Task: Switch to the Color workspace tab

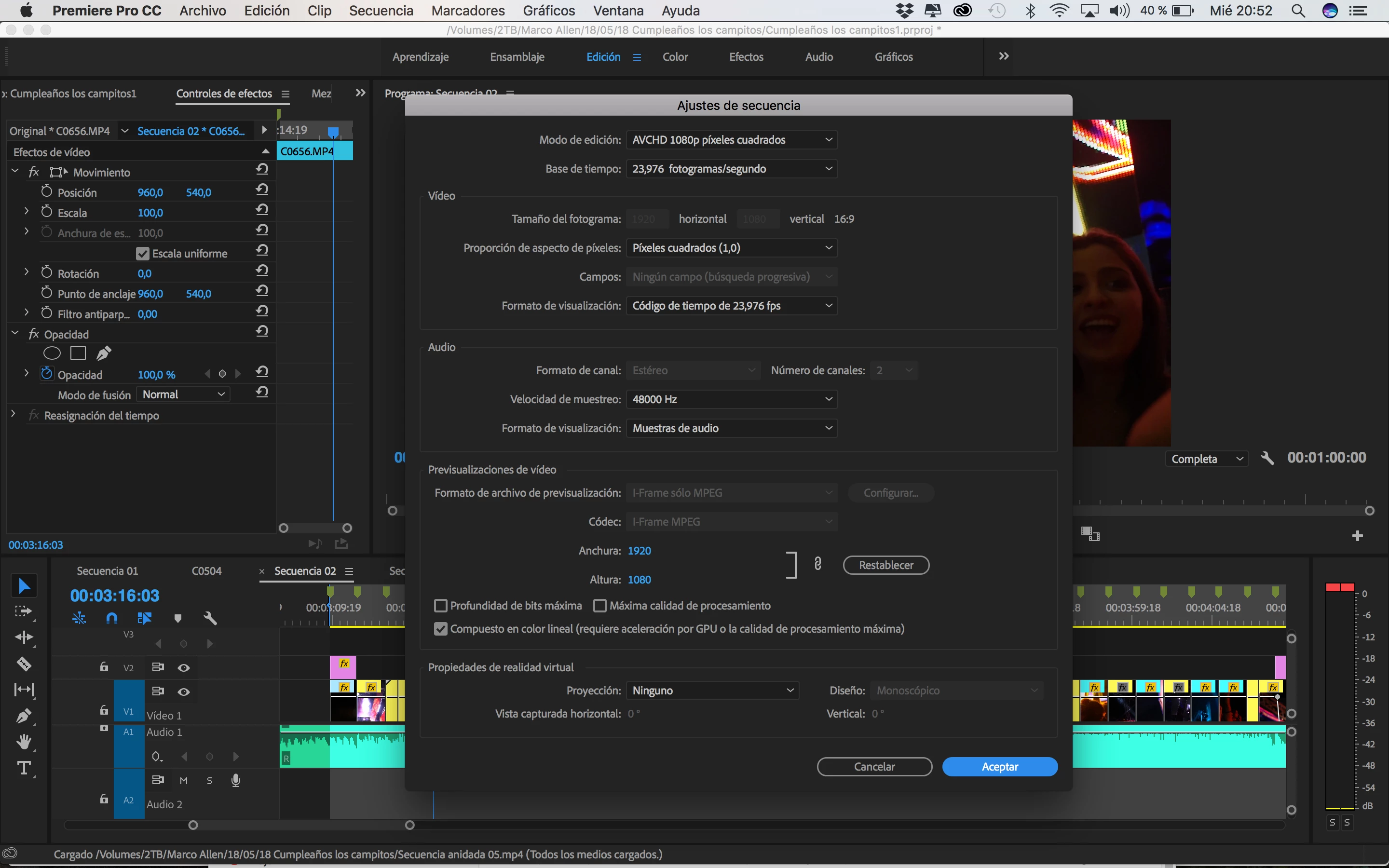Action: [x=674, y=57]
